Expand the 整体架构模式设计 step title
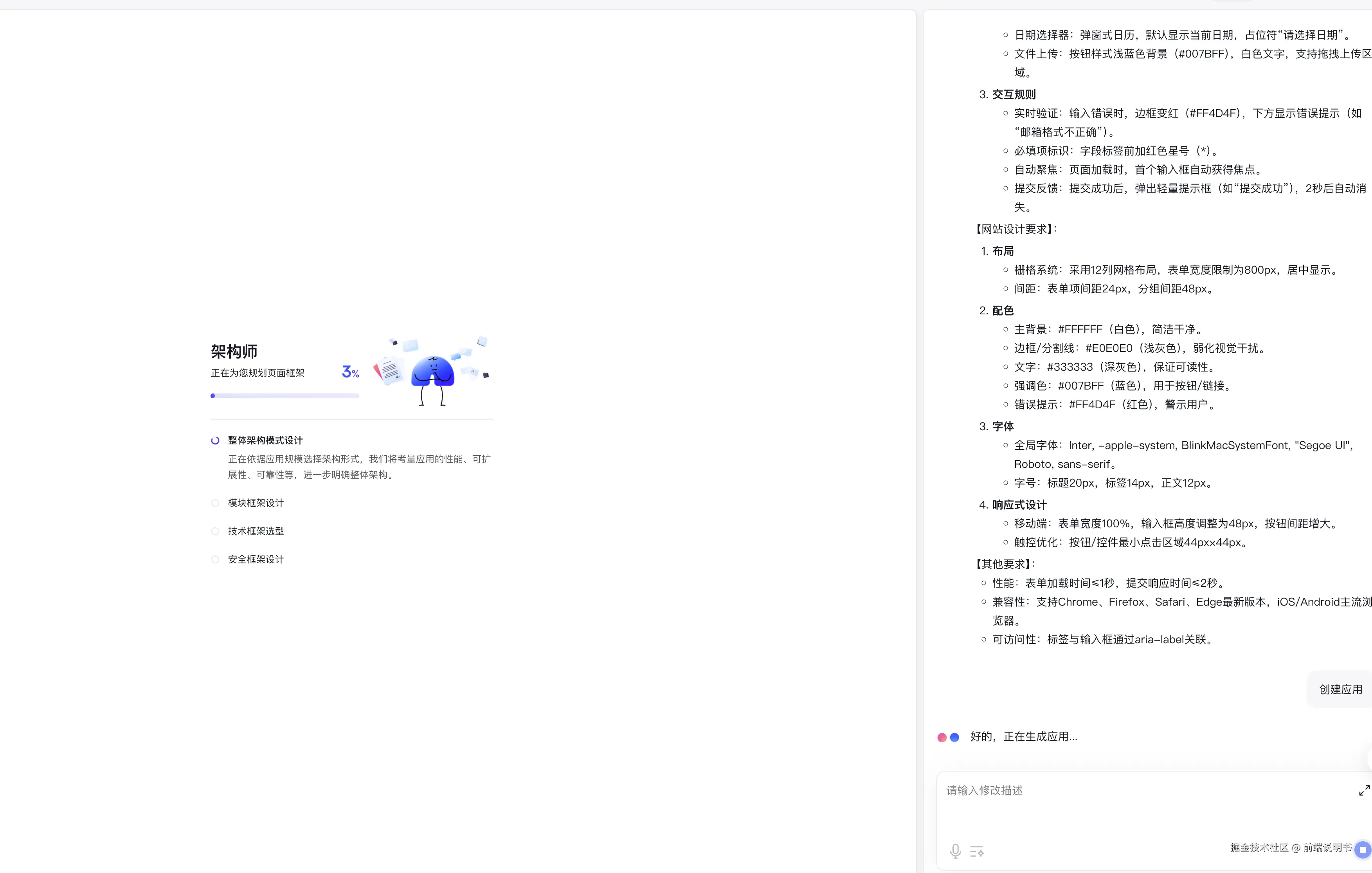Image resolution: width=1372 pixels, height=873 pixels. coord(265,440)
